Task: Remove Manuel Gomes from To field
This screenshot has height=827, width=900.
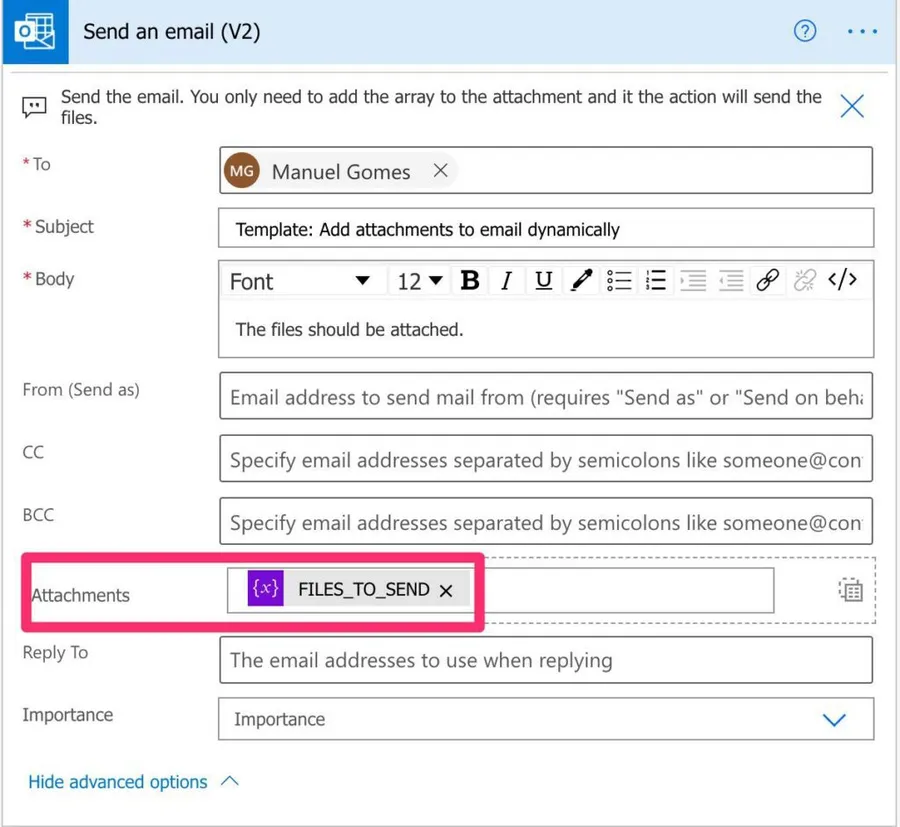Action: click(440, 171)
